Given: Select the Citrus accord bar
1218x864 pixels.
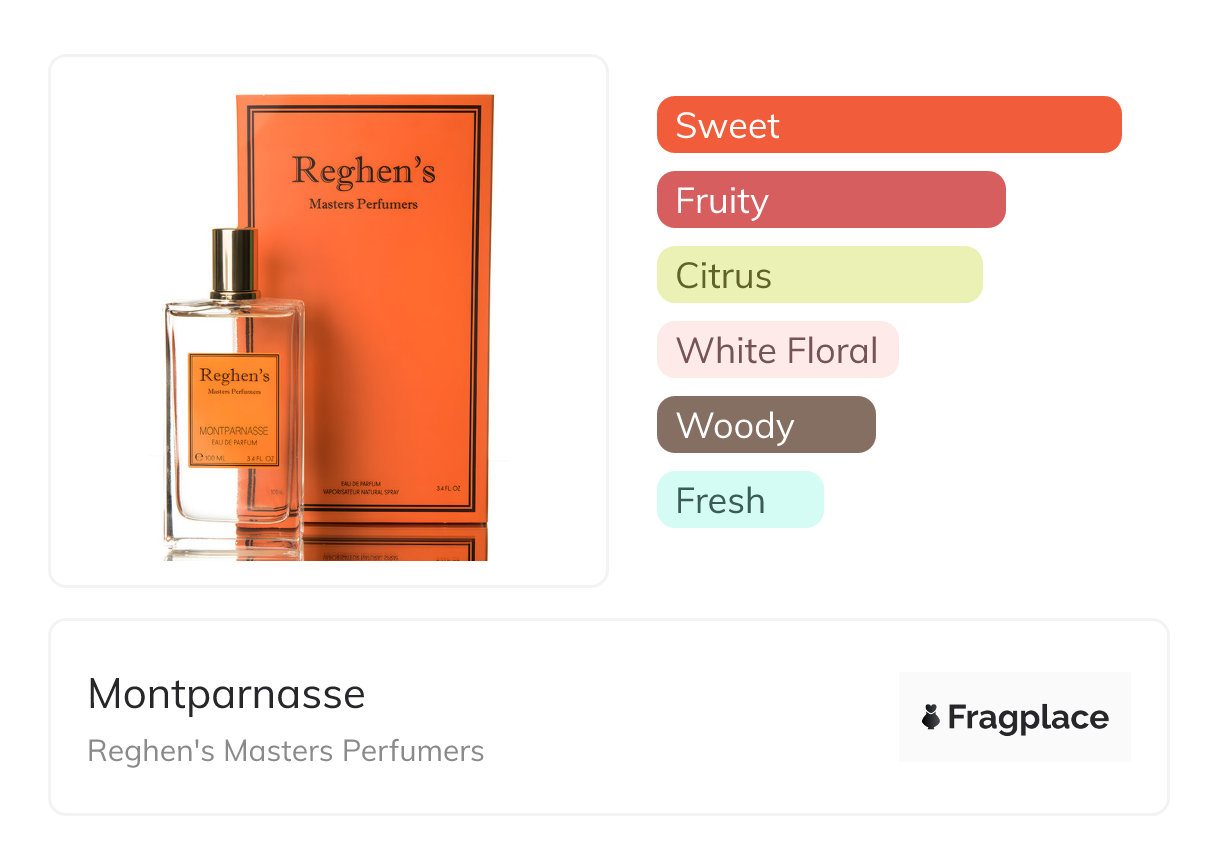Looking at the screenshot, I should tap(820, 275).
